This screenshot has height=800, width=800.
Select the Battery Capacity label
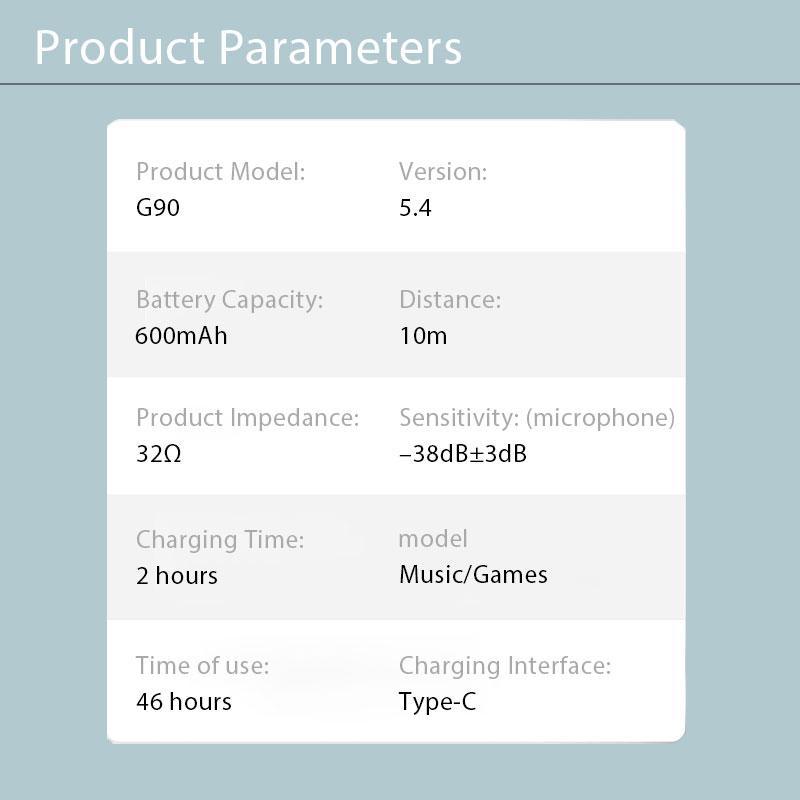(230, 300)
